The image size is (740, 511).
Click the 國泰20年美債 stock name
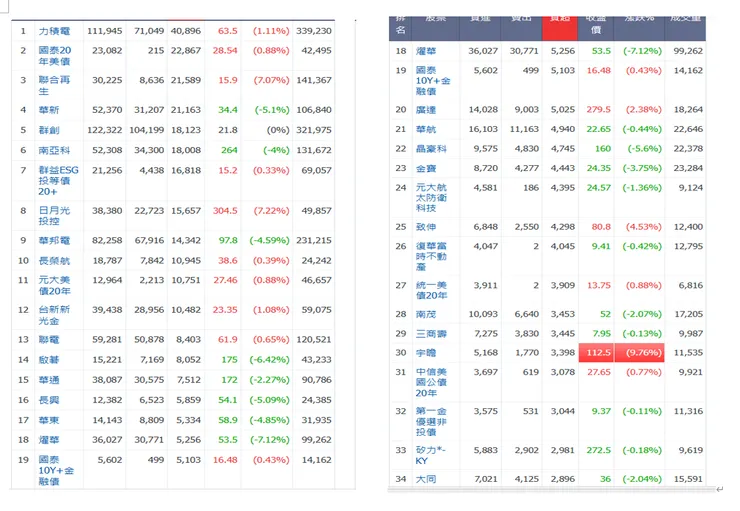point(54,56)
